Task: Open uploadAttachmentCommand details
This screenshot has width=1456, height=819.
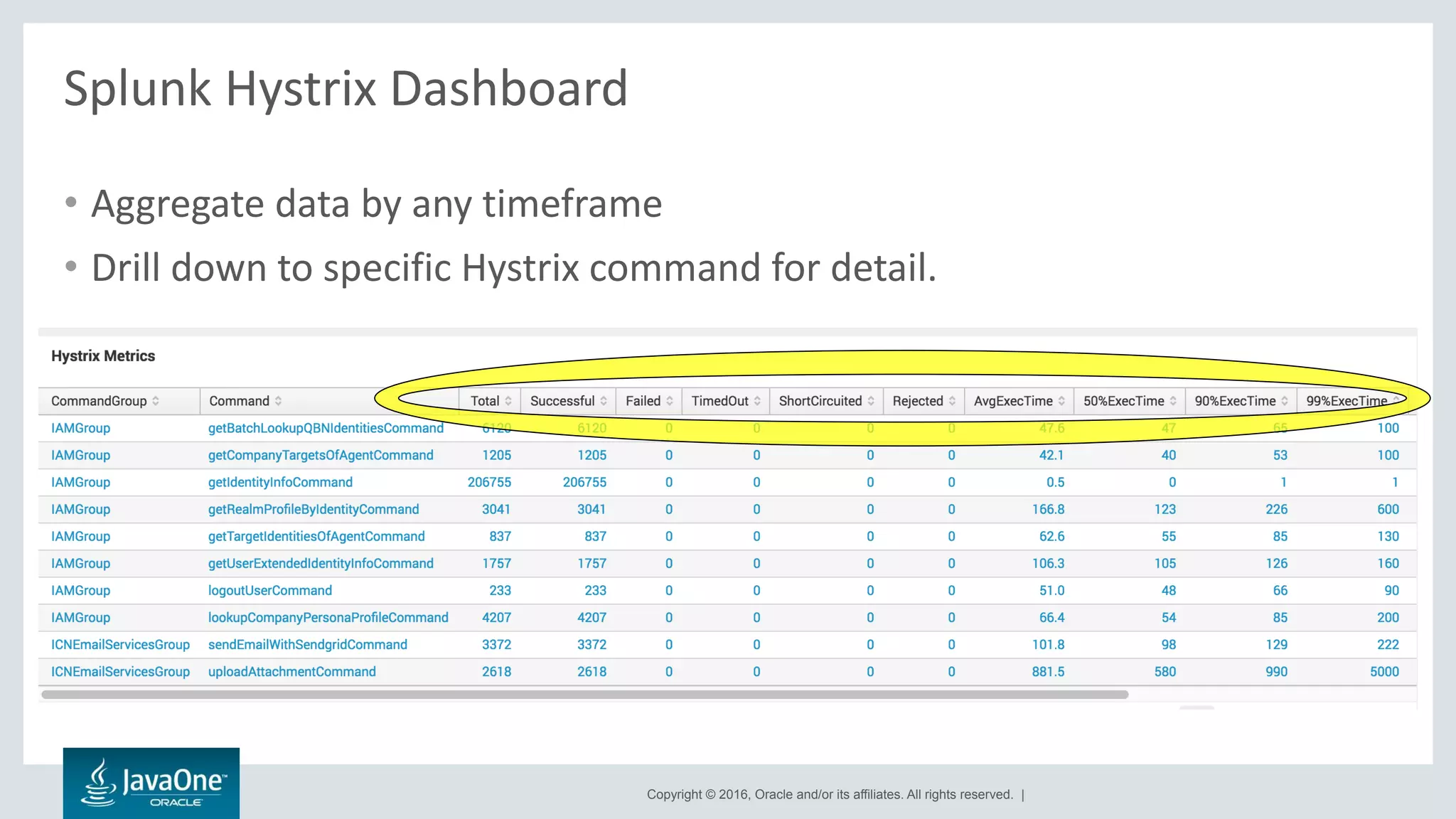Action: pyautogui.click(x=291, y=671)
